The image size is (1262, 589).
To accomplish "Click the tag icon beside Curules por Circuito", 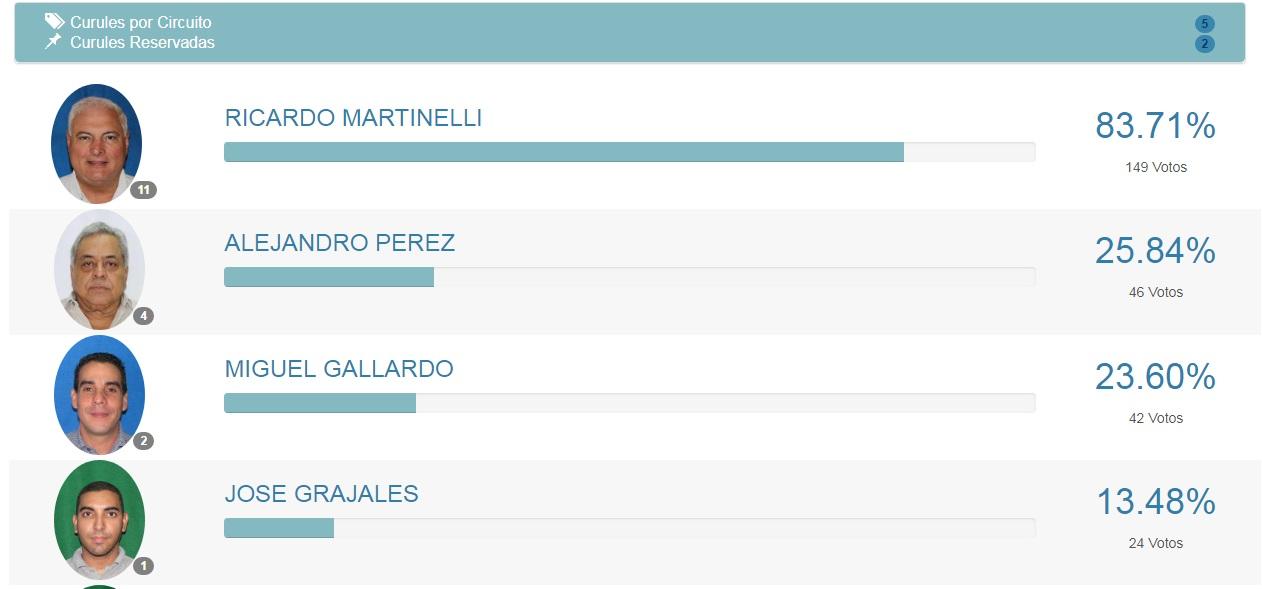I will click(54, 22).
